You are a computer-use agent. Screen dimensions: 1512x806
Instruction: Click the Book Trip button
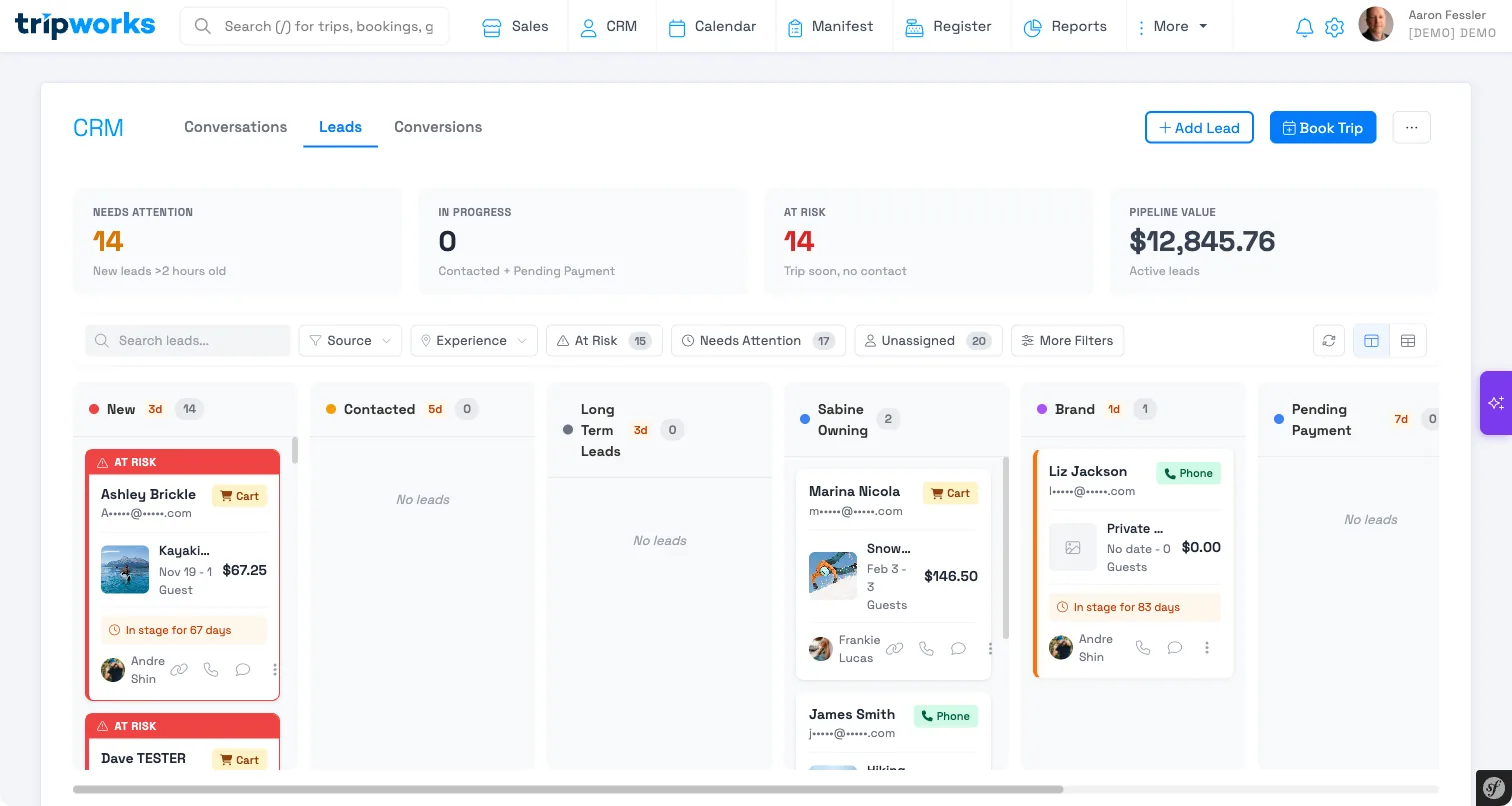pos(1323,128)
